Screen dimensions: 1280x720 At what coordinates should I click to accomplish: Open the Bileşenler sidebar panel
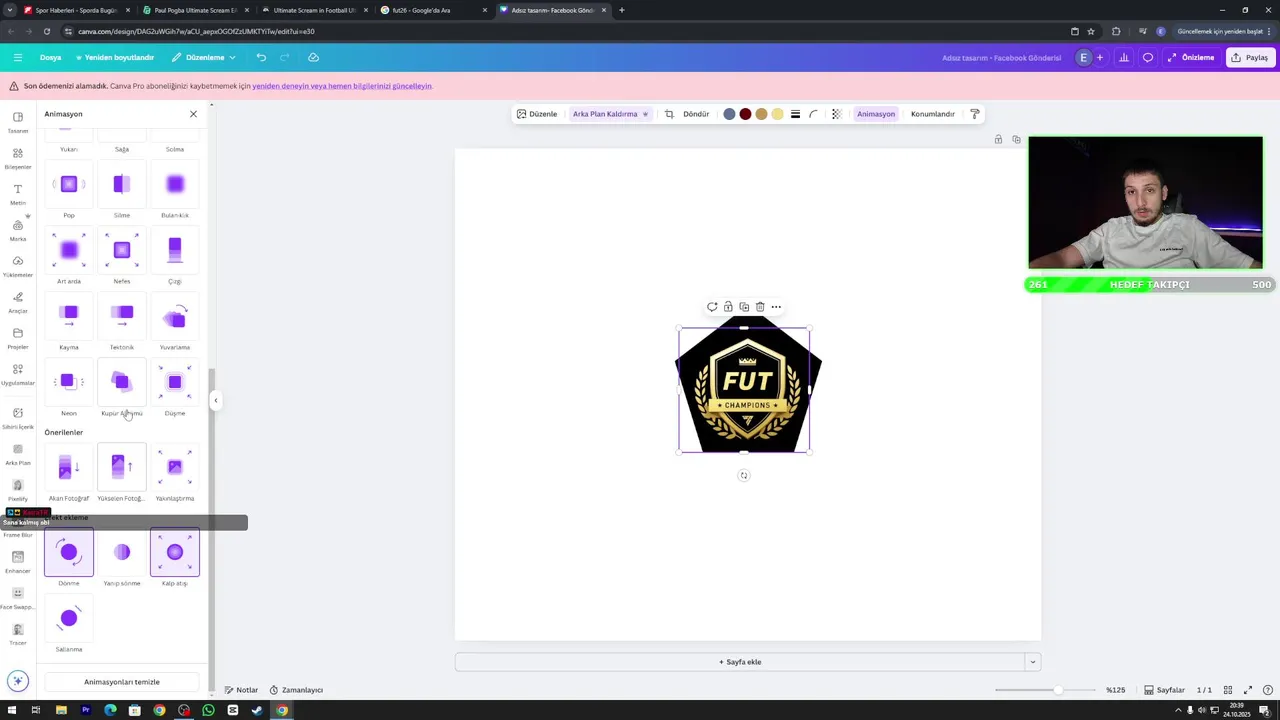[18, 158]
